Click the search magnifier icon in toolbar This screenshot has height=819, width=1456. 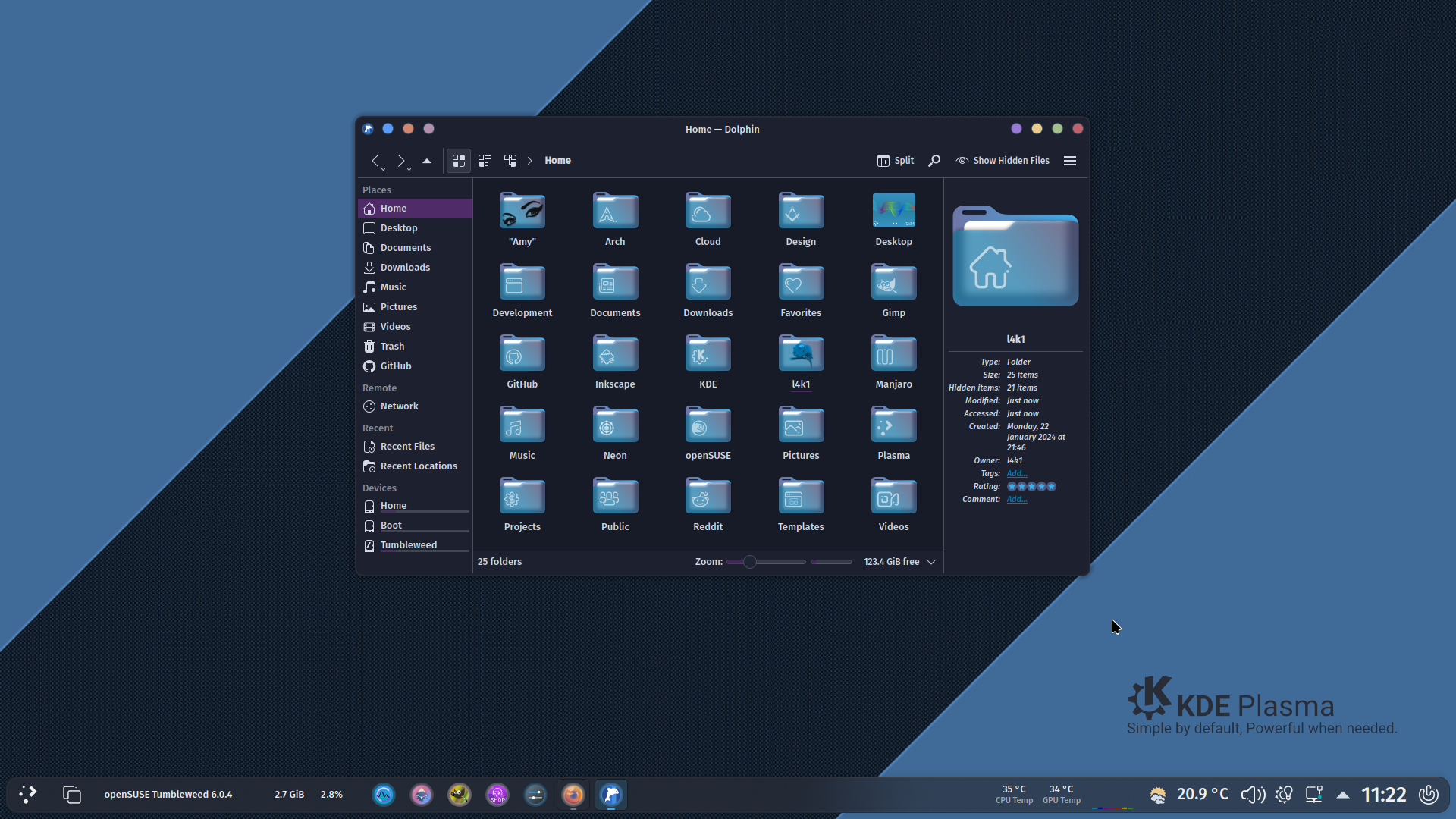click(x=934, y=161)
